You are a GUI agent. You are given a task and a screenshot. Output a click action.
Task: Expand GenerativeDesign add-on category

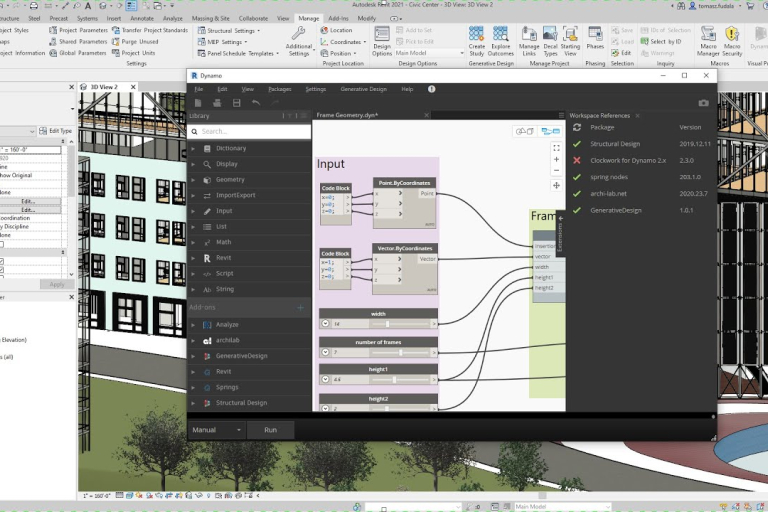[193, 356]
